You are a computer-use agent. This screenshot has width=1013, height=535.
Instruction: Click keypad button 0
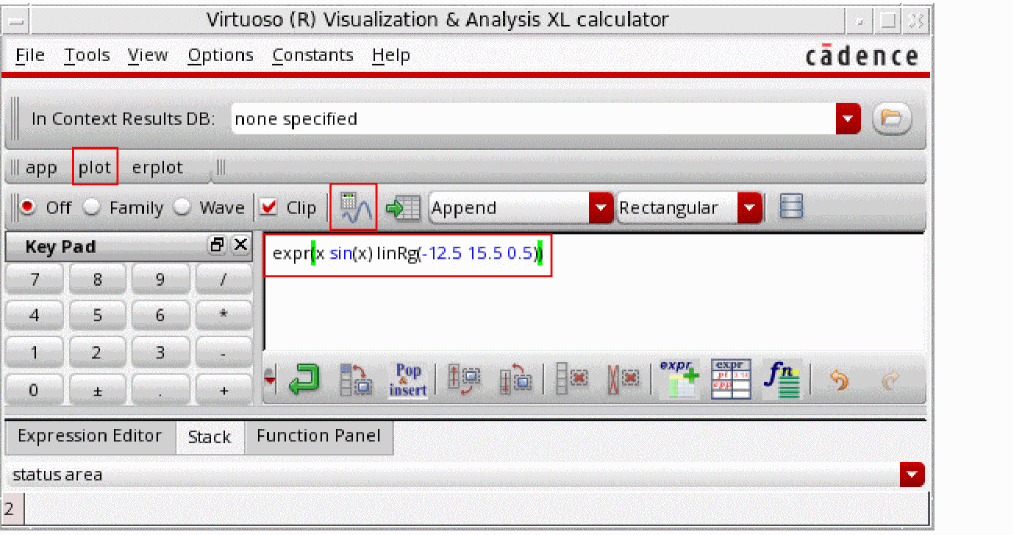pos(34,390)
